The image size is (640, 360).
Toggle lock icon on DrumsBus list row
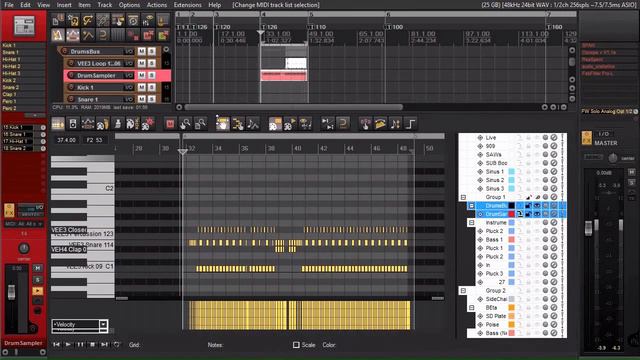coord(528,205)
